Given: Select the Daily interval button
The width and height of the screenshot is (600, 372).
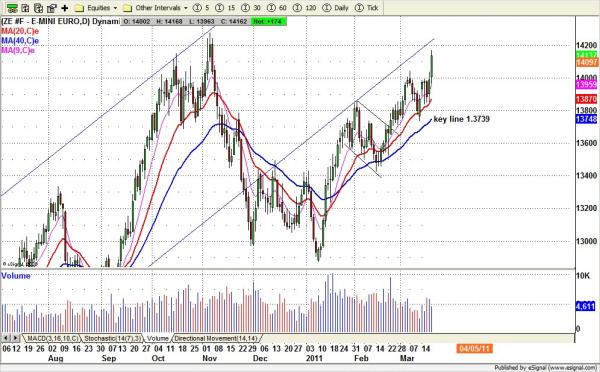Looking at the screenshot, I should 336,8.
